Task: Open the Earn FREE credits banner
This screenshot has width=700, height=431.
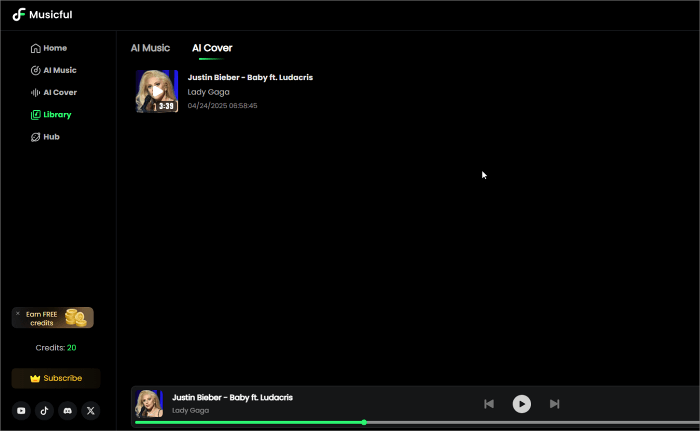Action: pyautogui.click(x=53, y=318)
